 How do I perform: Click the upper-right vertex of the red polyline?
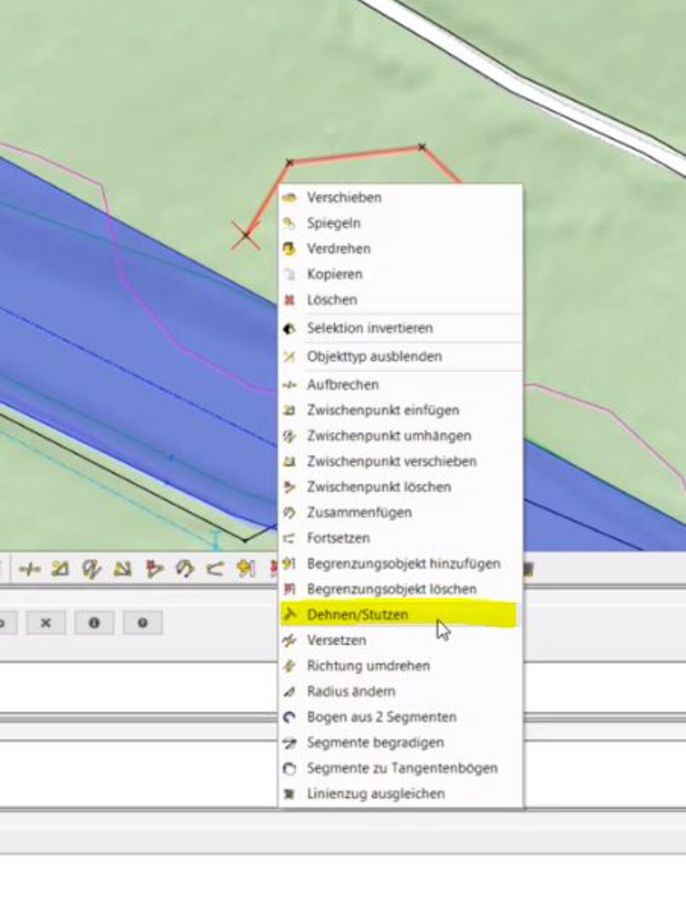[x=422, y=148]
